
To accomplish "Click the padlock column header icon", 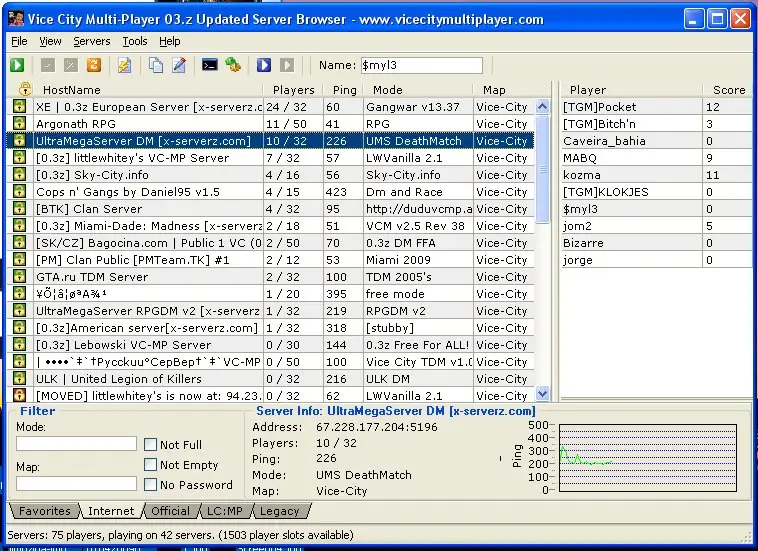I will [x=25, y=89].
